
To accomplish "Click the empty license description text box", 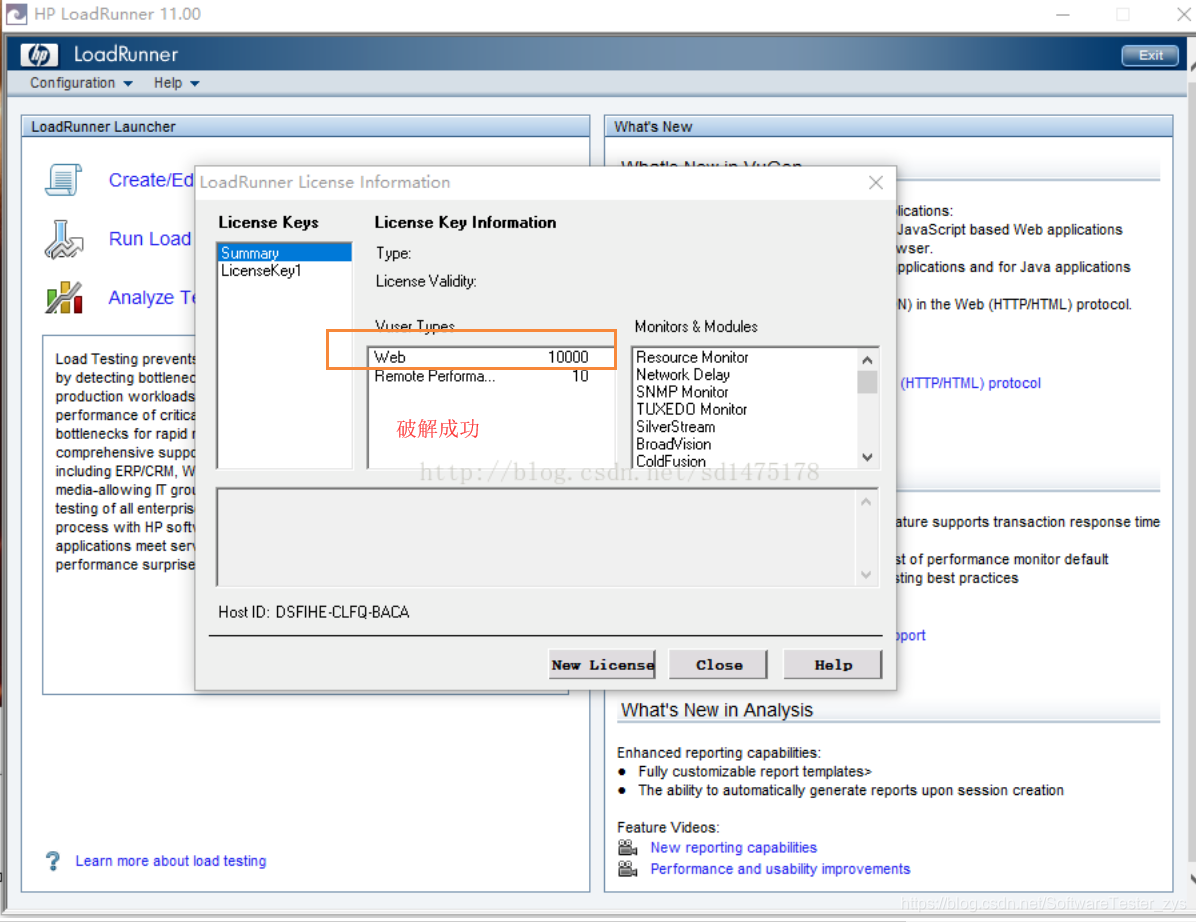I will 537,538.
